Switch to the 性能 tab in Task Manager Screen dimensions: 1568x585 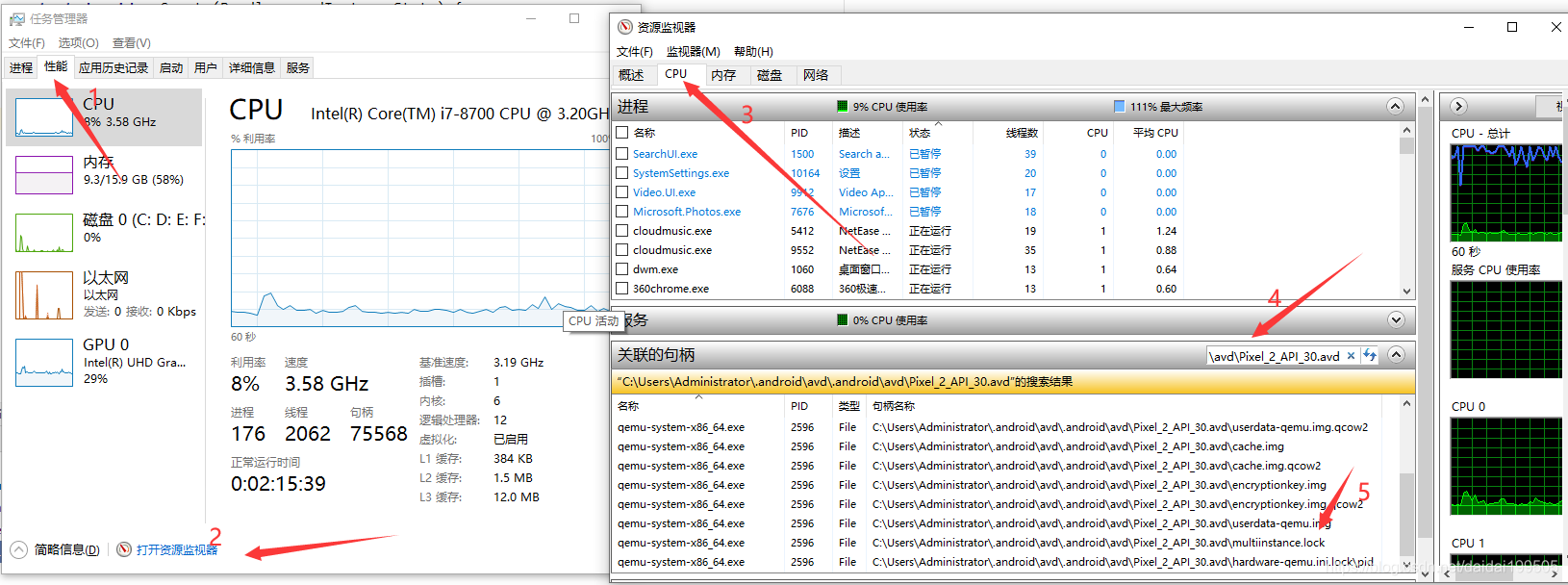(x=56, y=67)
